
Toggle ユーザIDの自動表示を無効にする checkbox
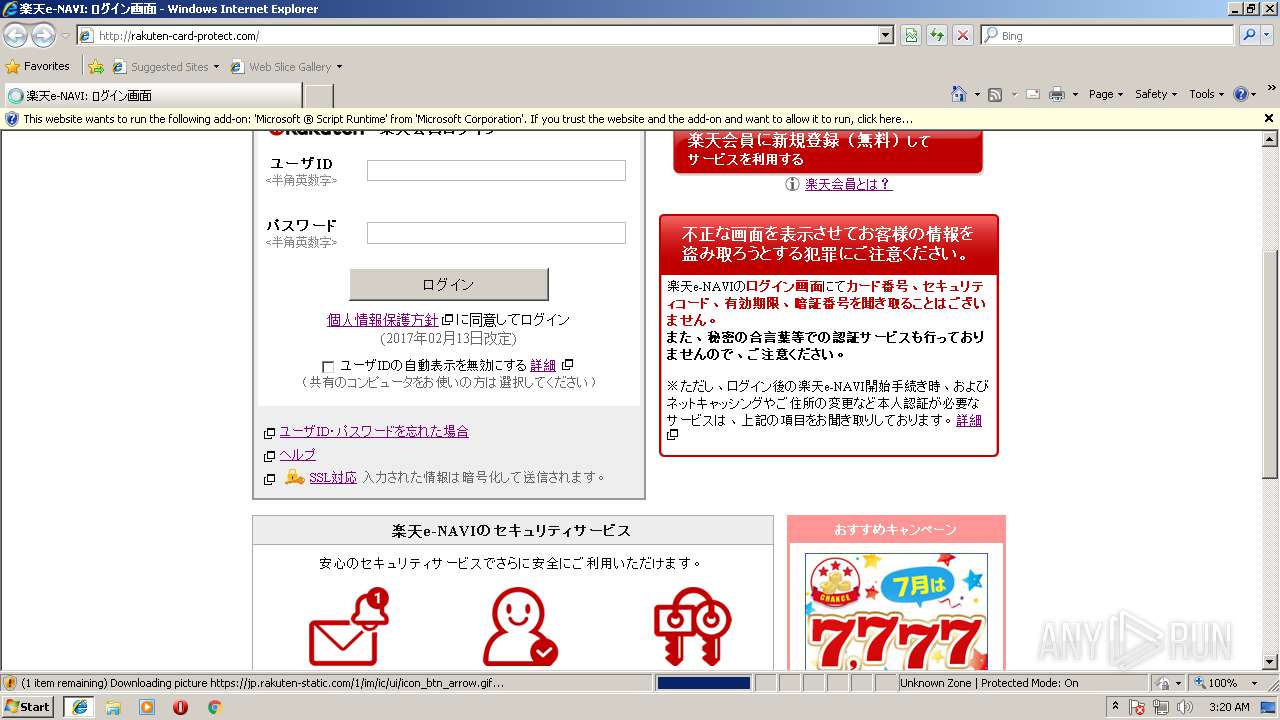(328, 367)
